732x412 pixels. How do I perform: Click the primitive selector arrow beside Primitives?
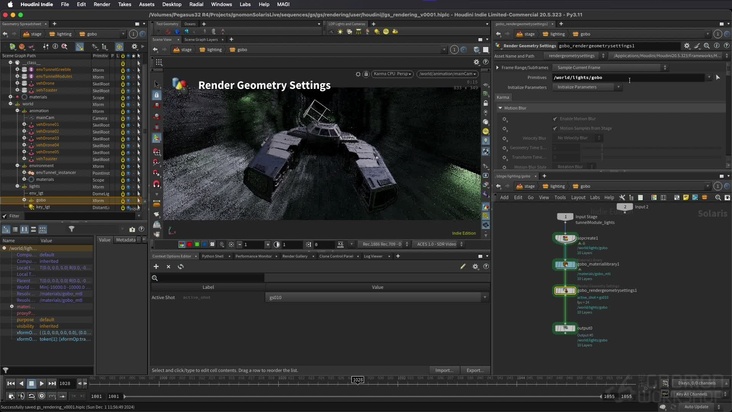(x=718, y=77)
